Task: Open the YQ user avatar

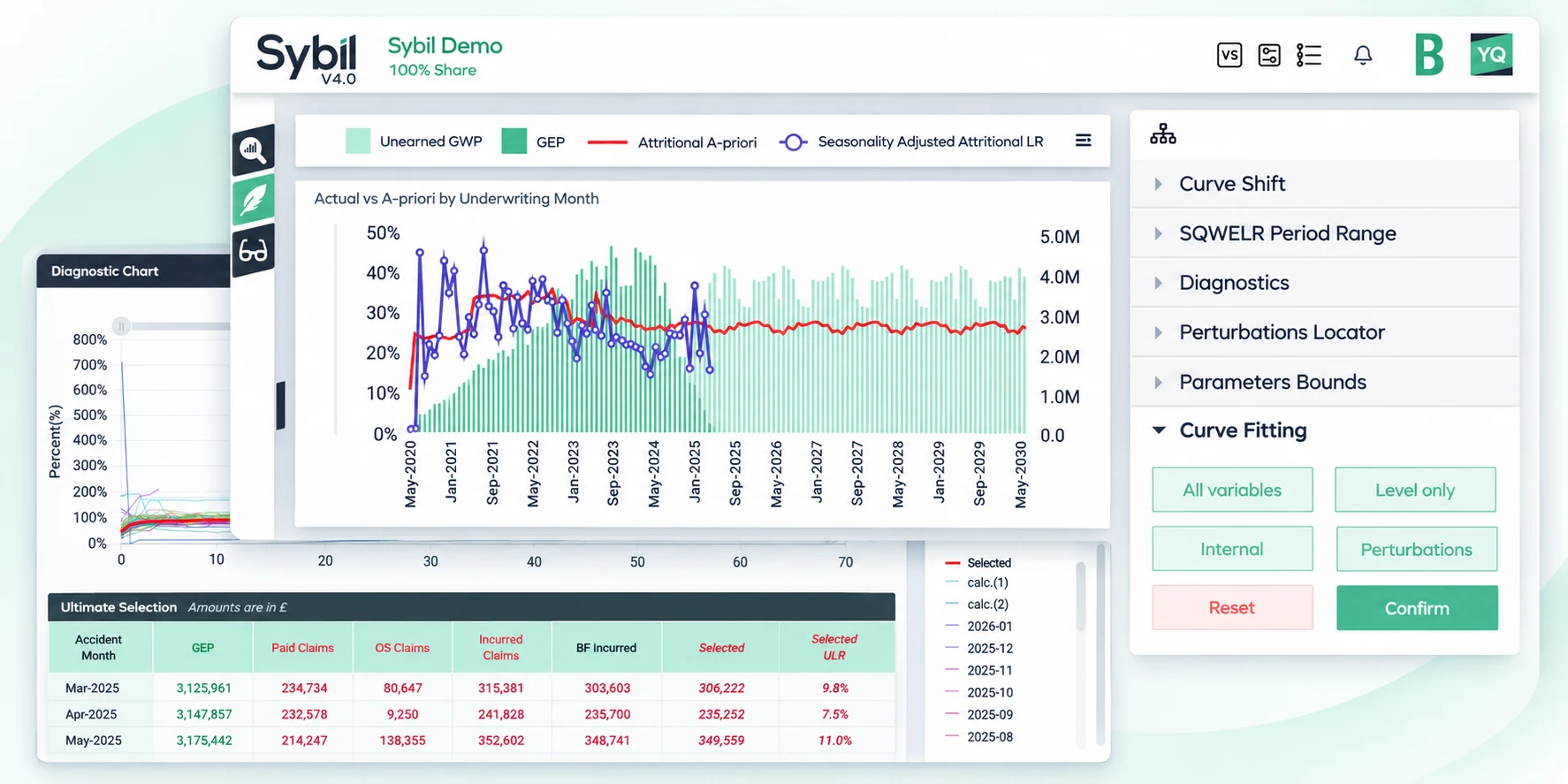Action: pyautogui.click(x=1491, y=55)
